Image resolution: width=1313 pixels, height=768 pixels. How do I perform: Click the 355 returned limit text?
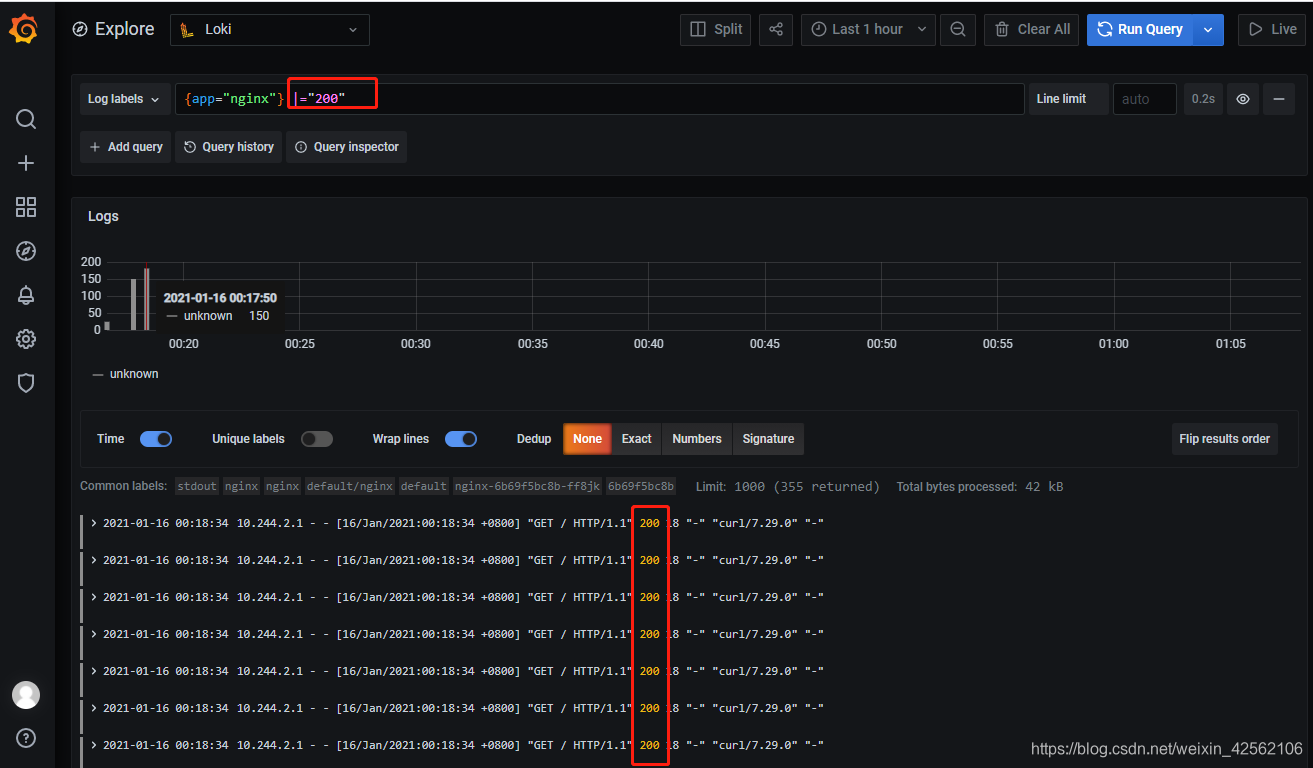pos(825,487)
